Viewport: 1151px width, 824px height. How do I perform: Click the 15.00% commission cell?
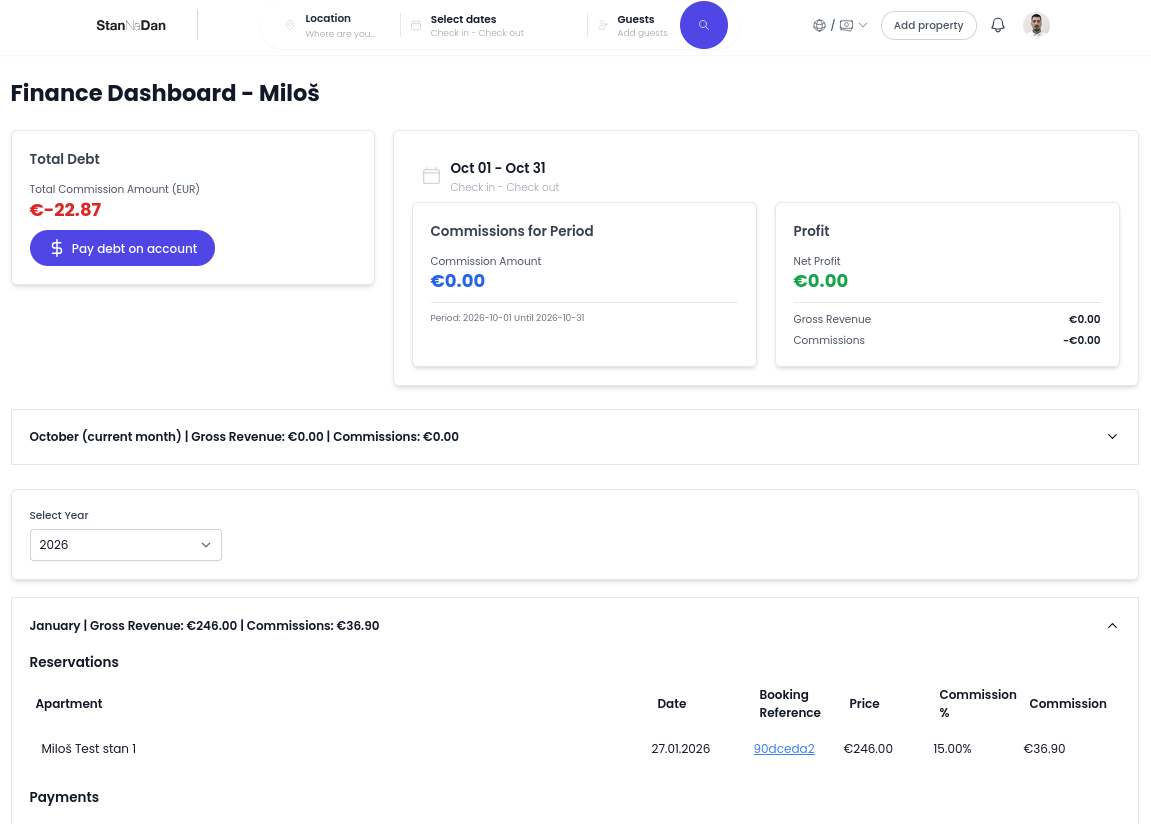[952, 748]
